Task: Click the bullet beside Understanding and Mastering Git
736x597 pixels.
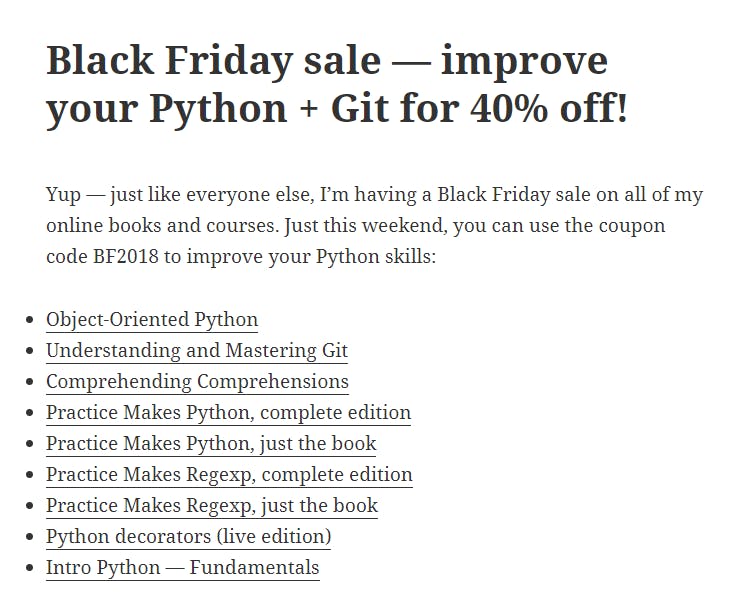Action: [30, 351]
